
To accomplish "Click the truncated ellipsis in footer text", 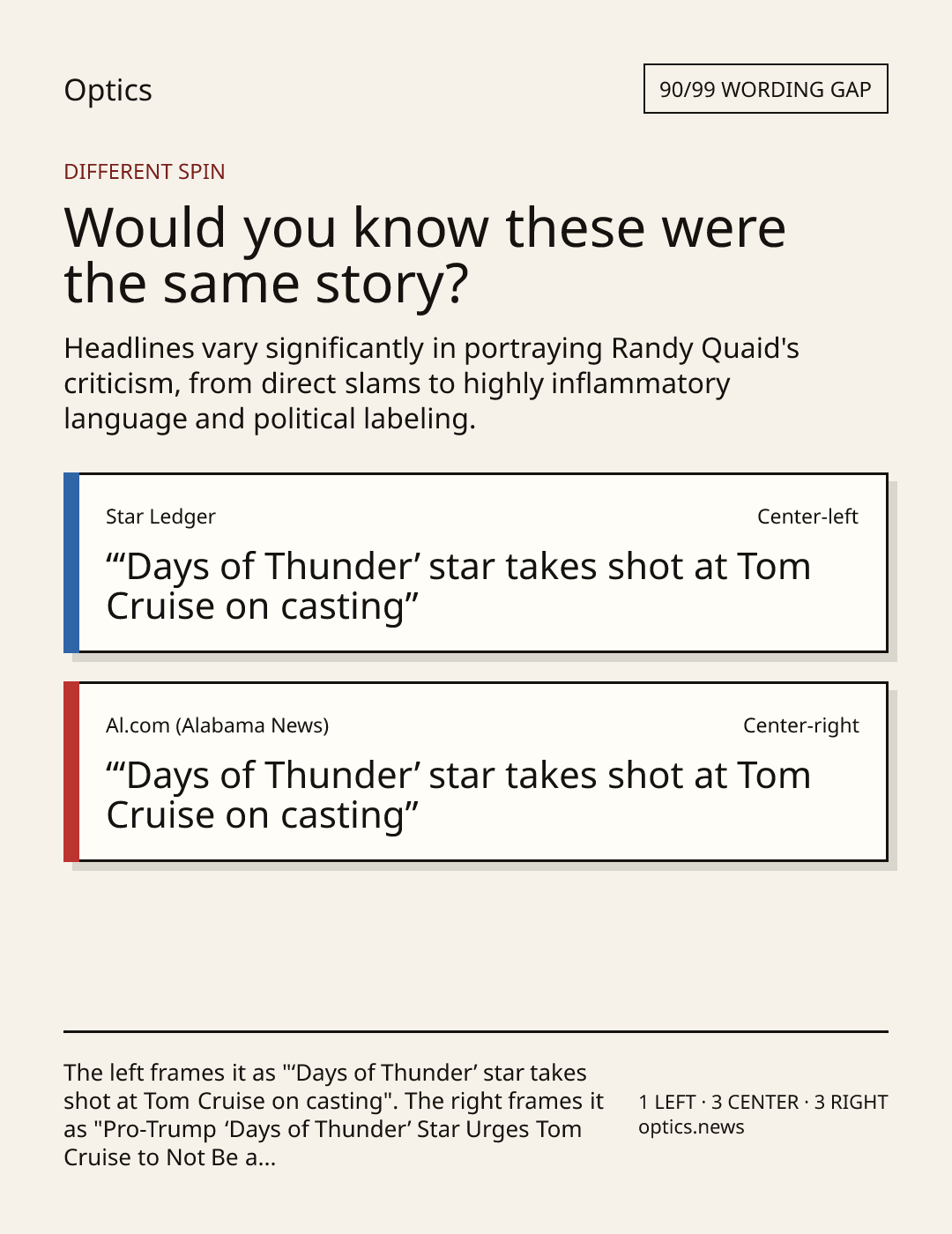I will [261, 1158].
